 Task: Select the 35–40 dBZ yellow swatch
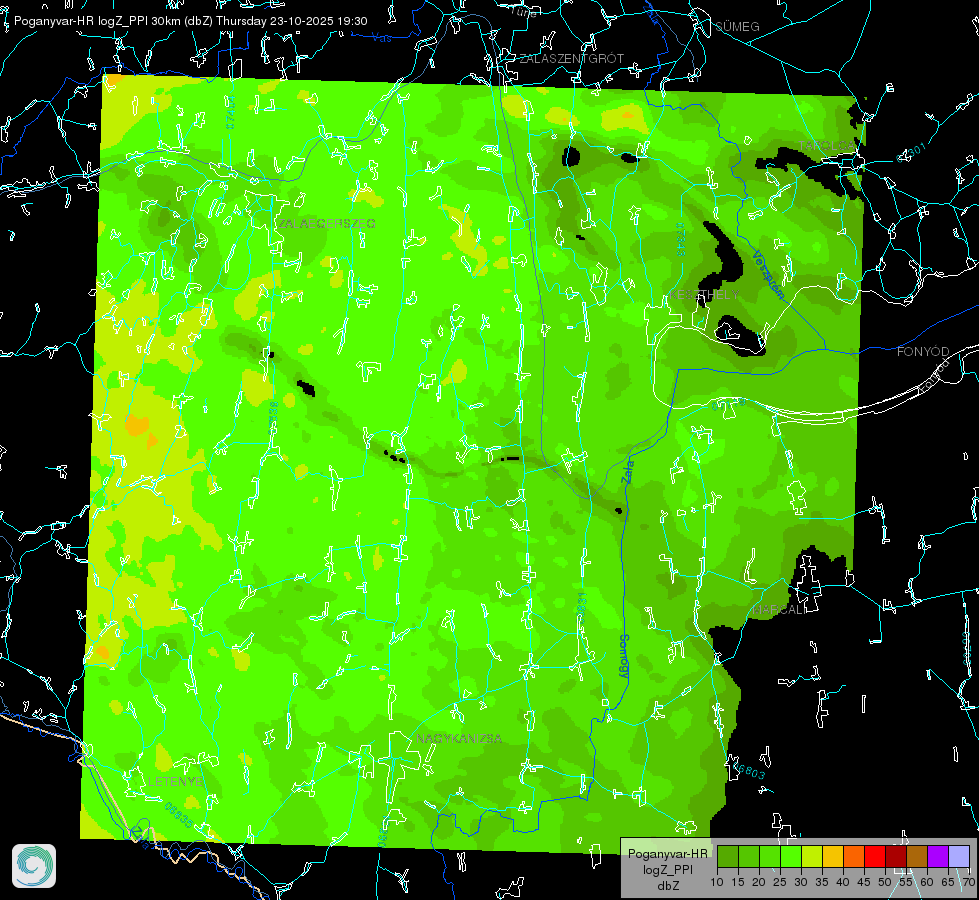(x=833, y=856)
